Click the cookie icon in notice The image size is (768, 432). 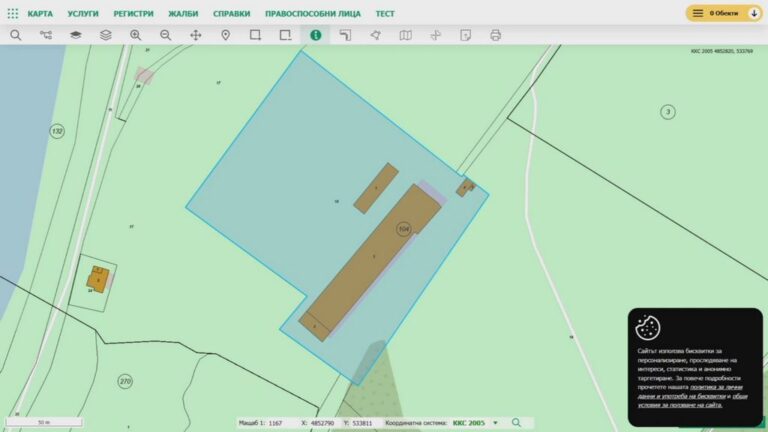pos(648,328)
